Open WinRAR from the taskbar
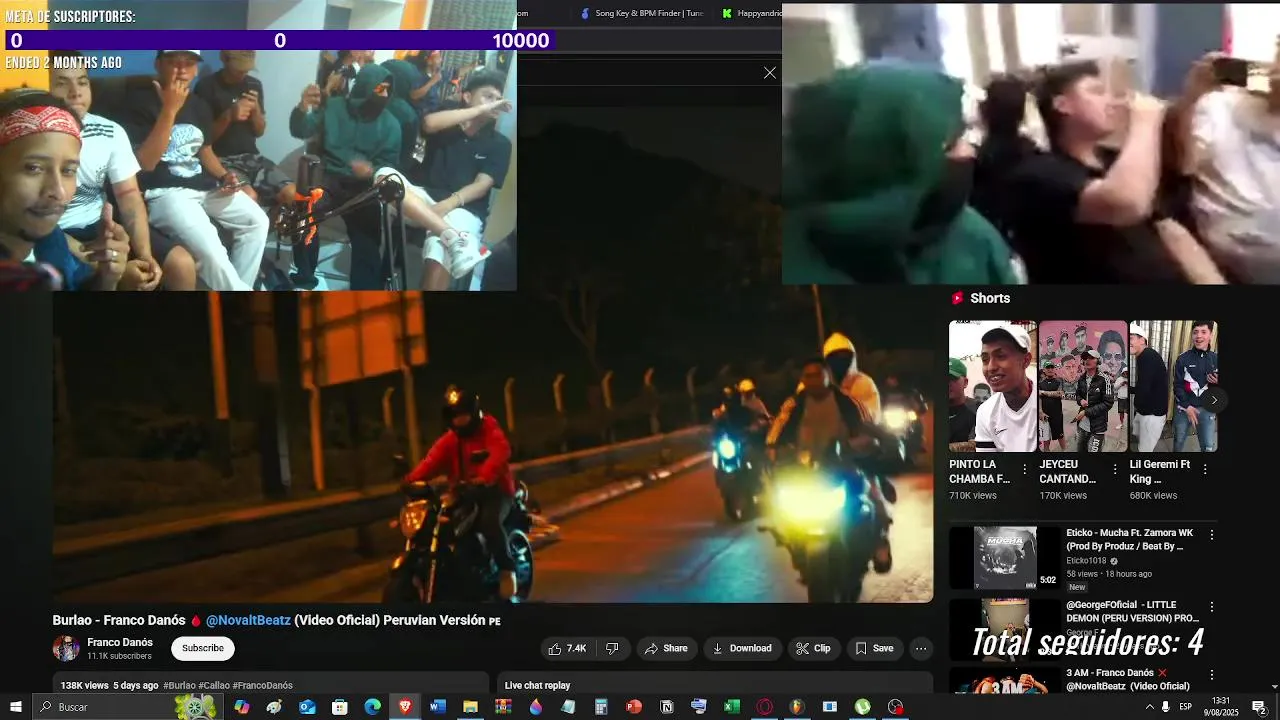 pos(503,707)
